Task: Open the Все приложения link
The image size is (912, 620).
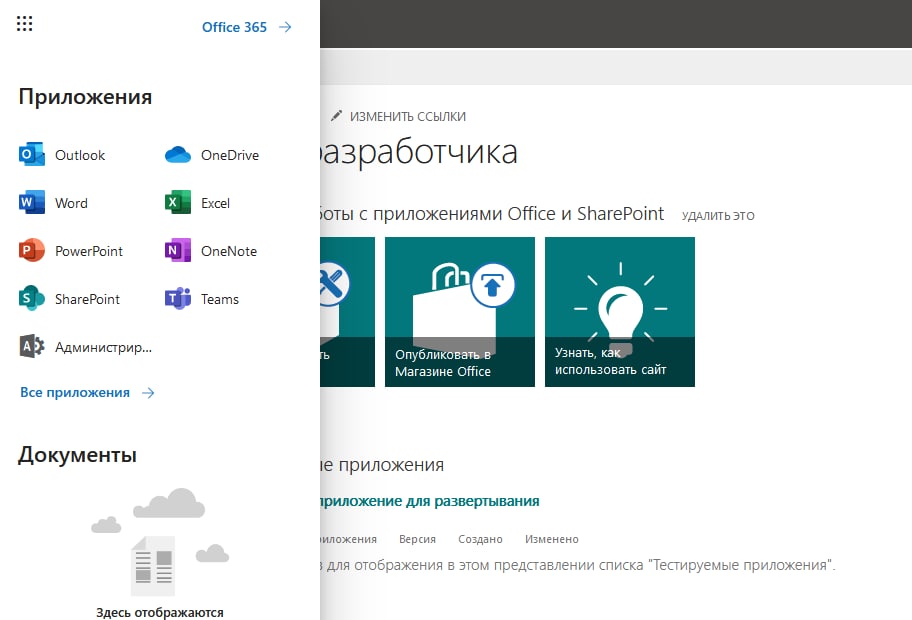Action: coord(75,393)
